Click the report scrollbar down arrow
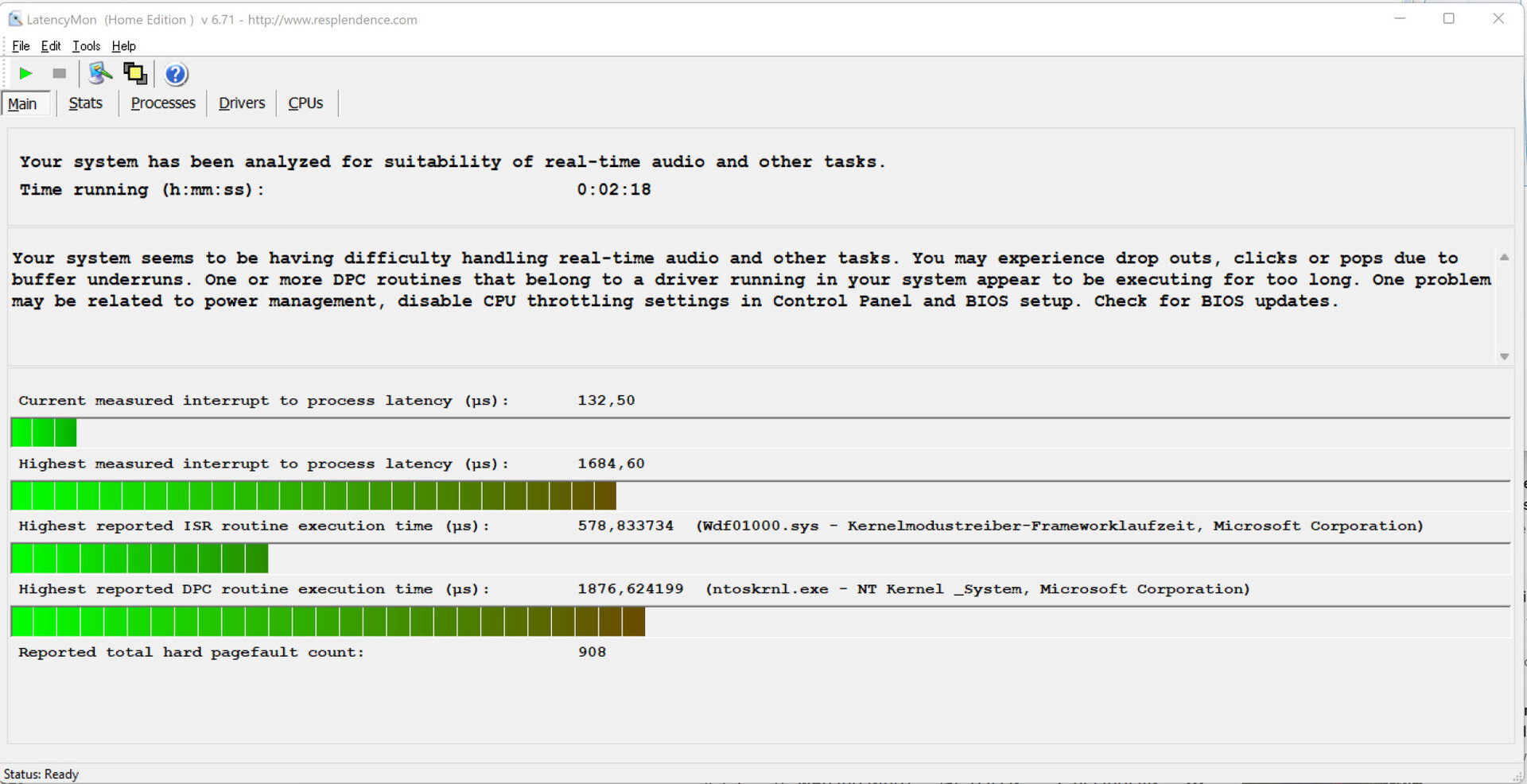The height and width of the screenshot is (784, 1527). point(1504,356)
